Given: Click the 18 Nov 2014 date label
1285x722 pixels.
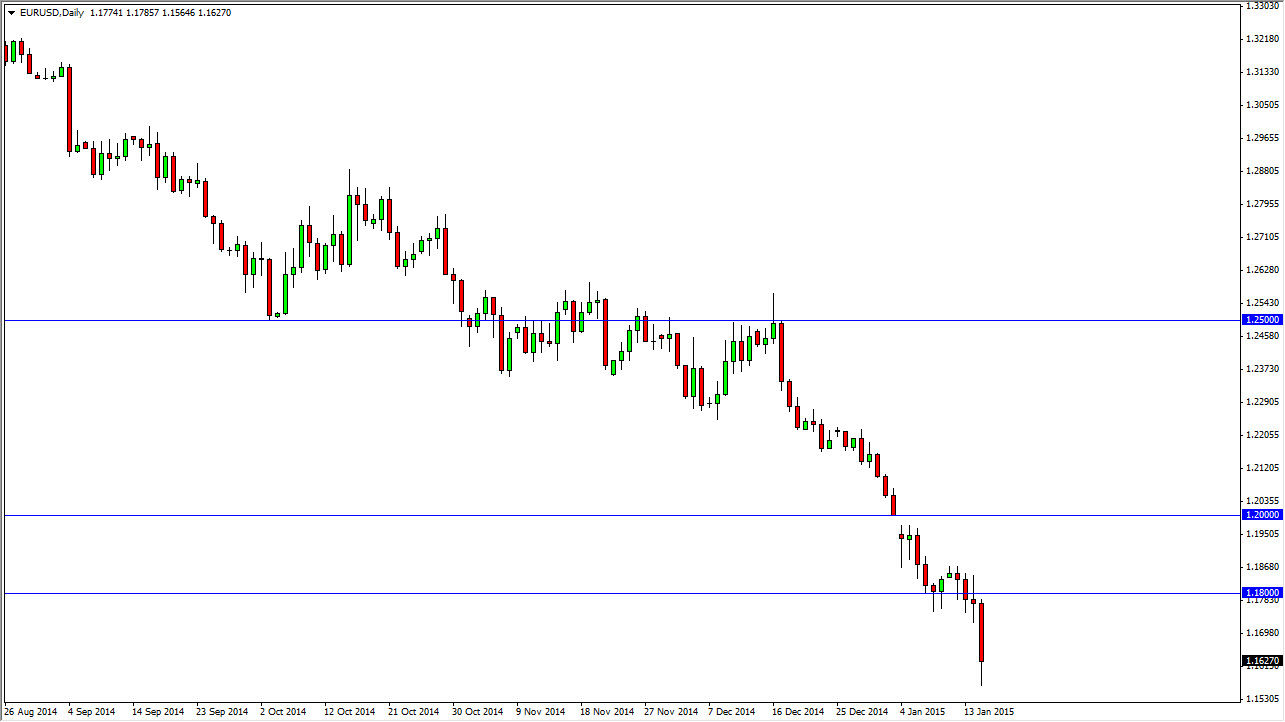Looking at the screenshot, I should click(x=607, y=712).
